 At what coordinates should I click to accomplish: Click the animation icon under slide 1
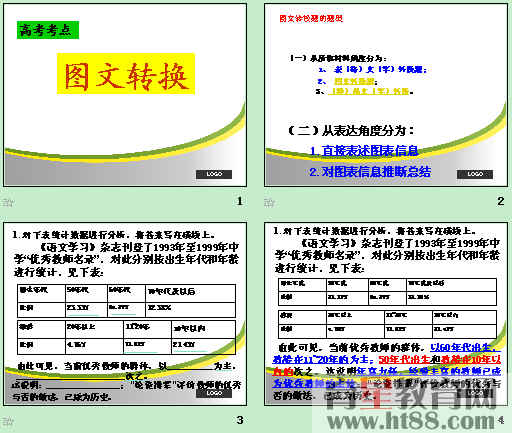[x=8, y=202]
